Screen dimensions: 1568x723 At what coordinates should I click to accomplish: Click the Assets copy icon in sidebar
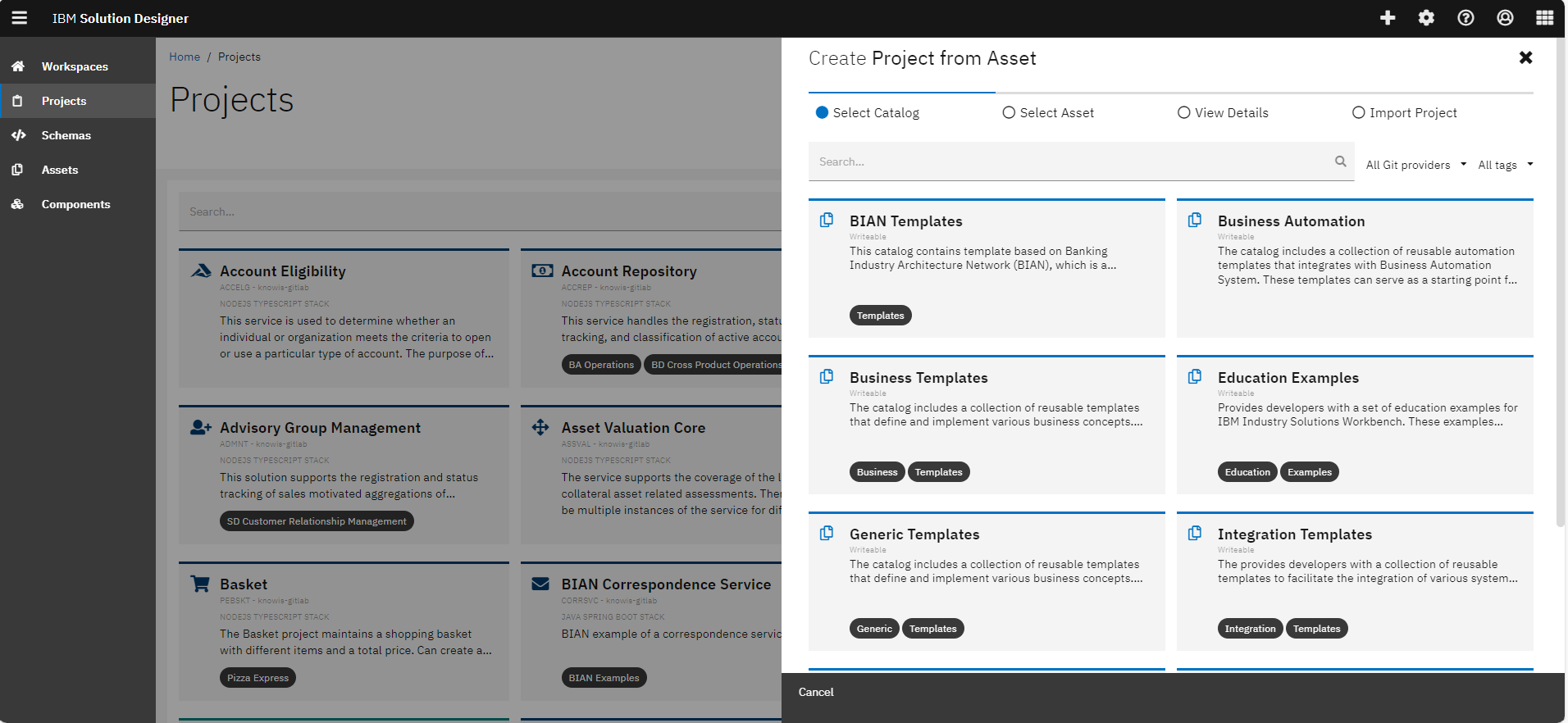pos(18,170)
